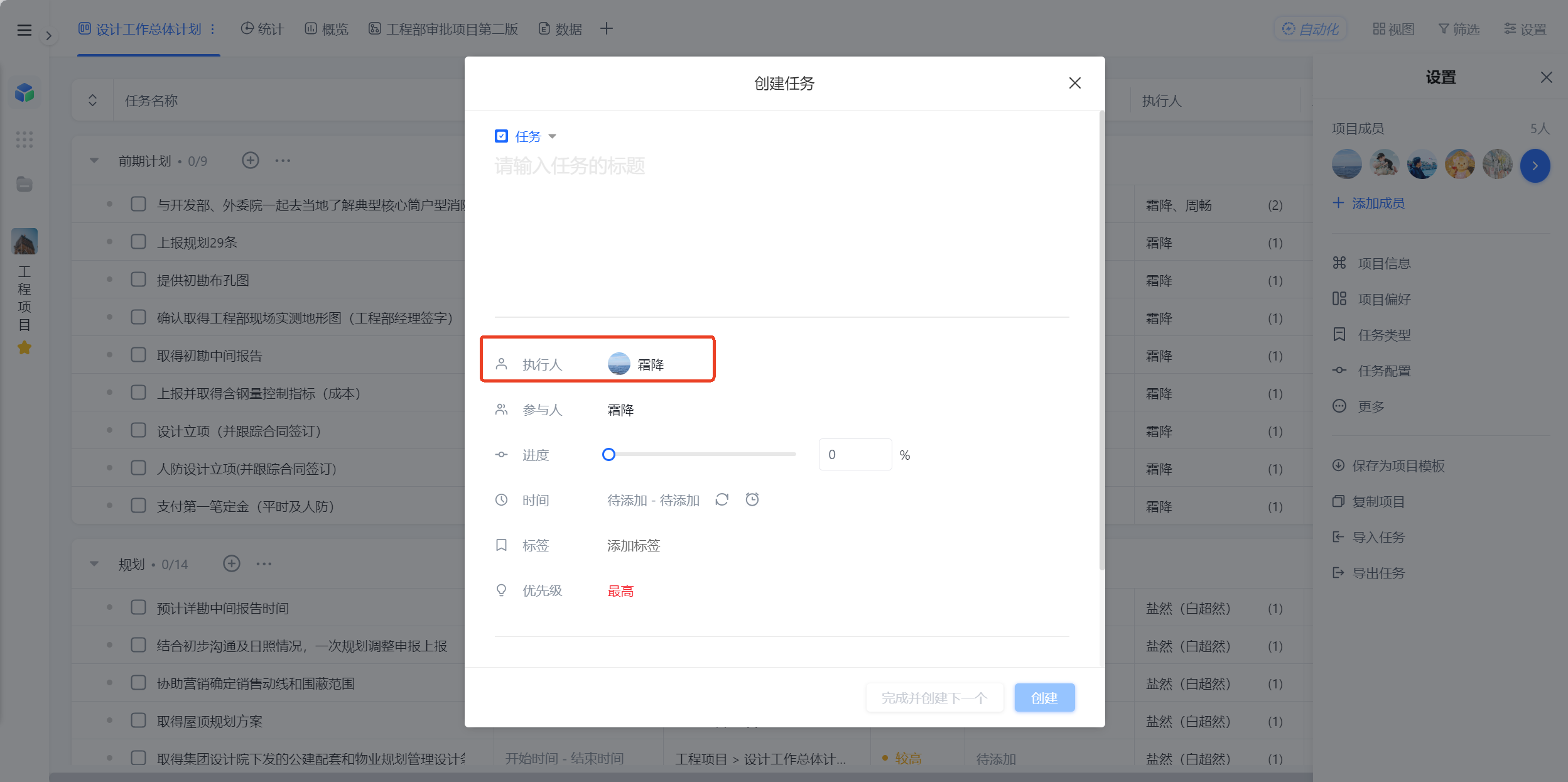Open the 自动化 automation button
This screenshot has height=782, width=1568.
pyautogui.click(x=1311, y=29)
